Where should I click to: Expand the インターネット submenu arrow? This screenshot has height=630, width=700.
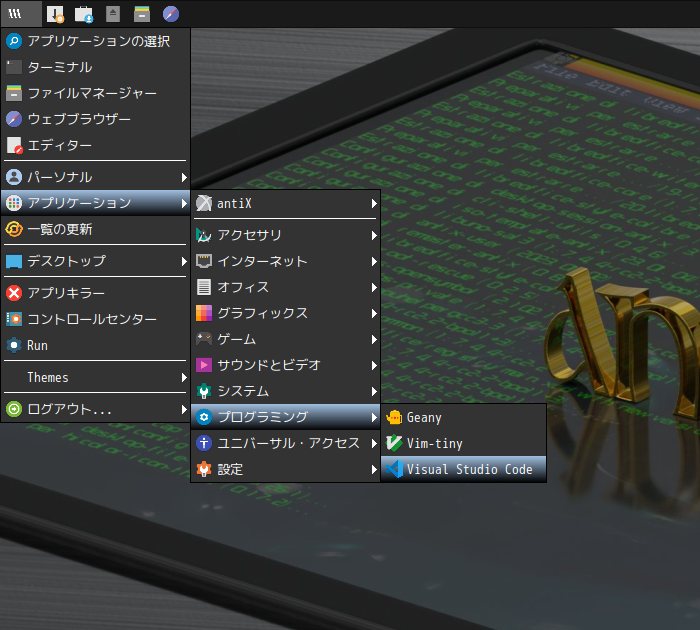click(374, 261)
